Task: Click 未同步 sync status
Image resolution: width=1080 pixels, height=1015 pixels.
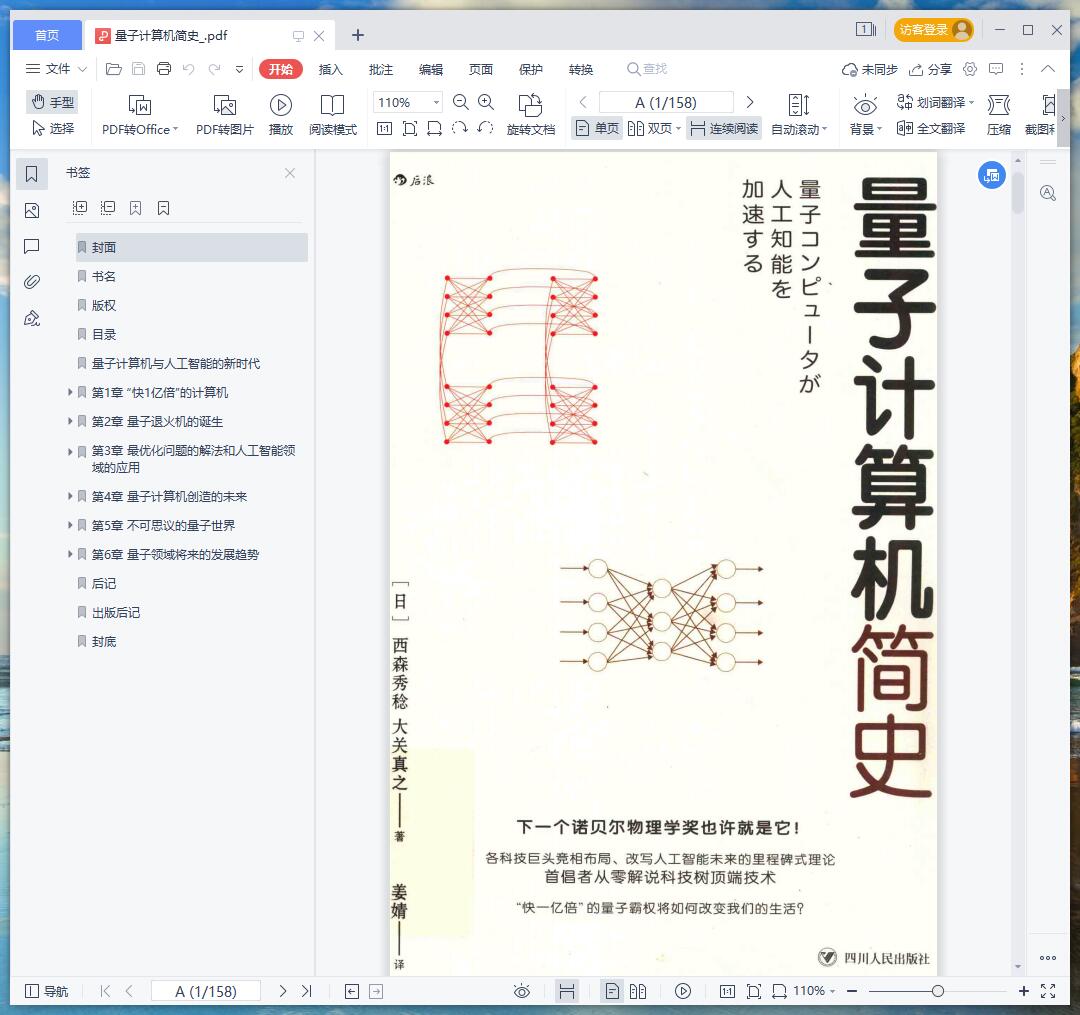Action: pos(870,69)
